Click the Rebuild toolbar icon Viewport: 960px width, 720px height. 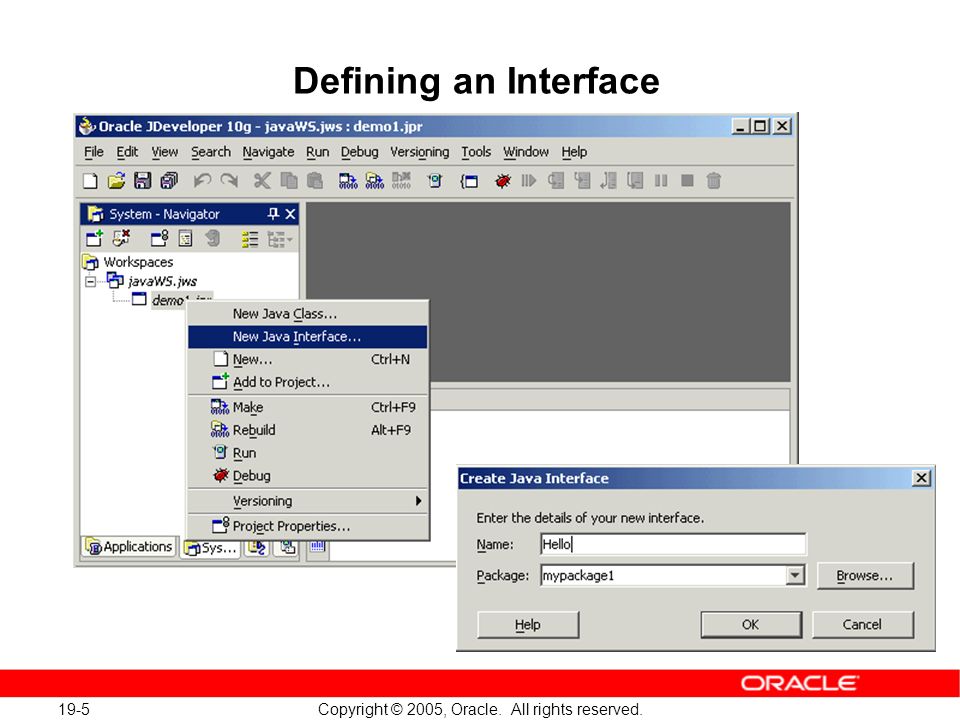(x=374, y=181)
